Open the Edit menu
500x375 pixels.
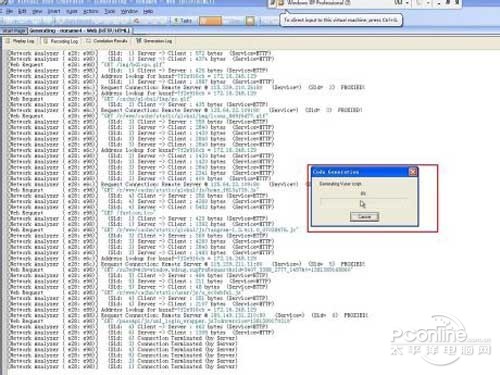[x=22, y=11]
